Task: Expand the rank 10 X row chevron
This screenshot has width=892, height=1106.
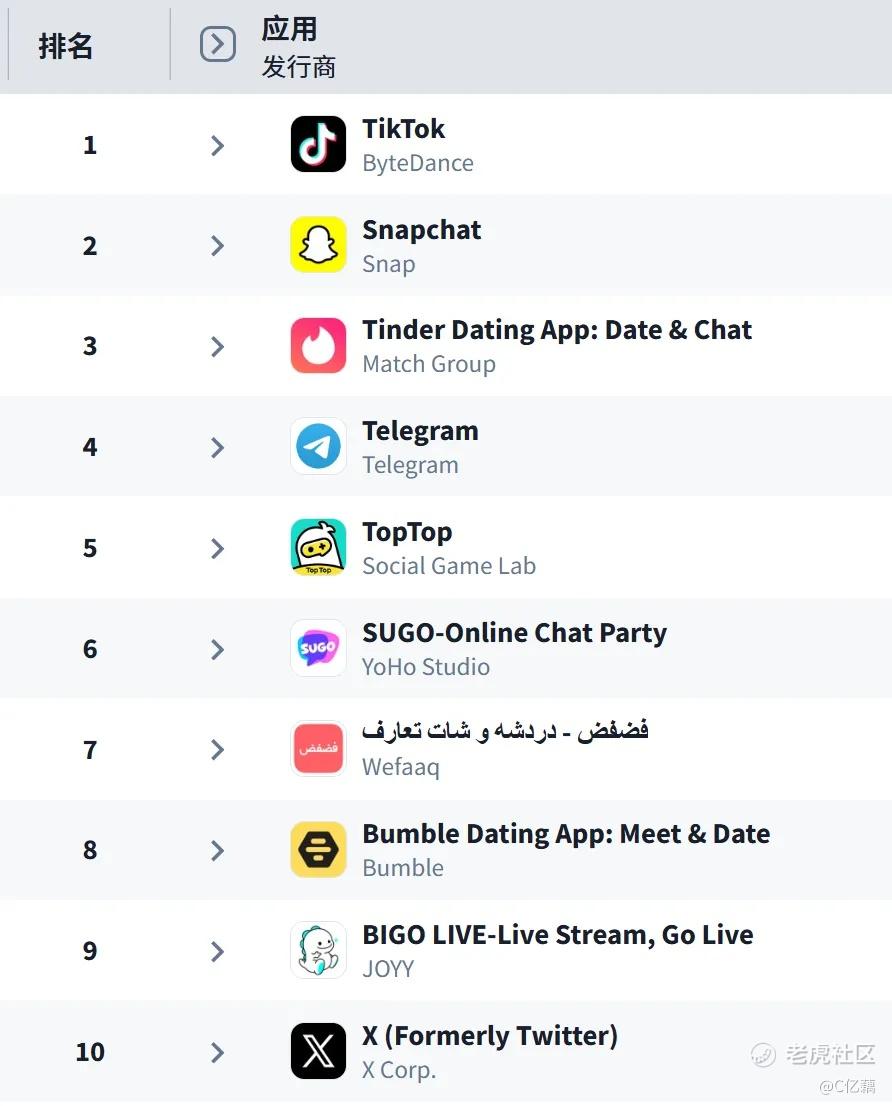Action: [217, 1052]
